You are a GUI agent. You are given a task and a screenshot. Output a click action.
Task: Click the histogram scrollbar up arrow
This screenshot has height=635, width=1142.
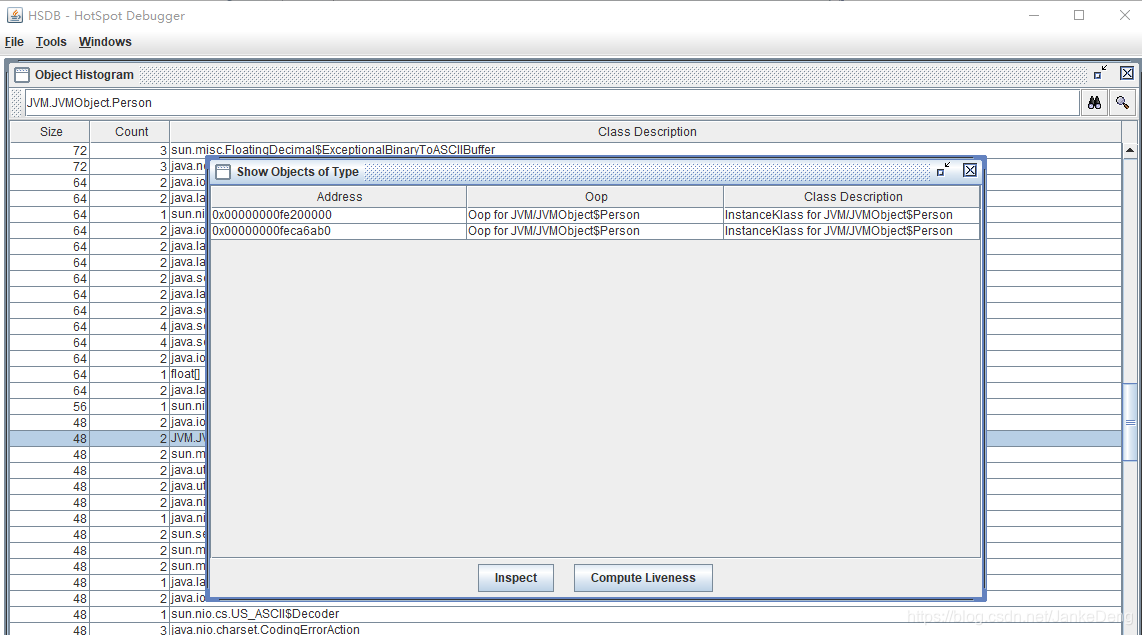1130,150
